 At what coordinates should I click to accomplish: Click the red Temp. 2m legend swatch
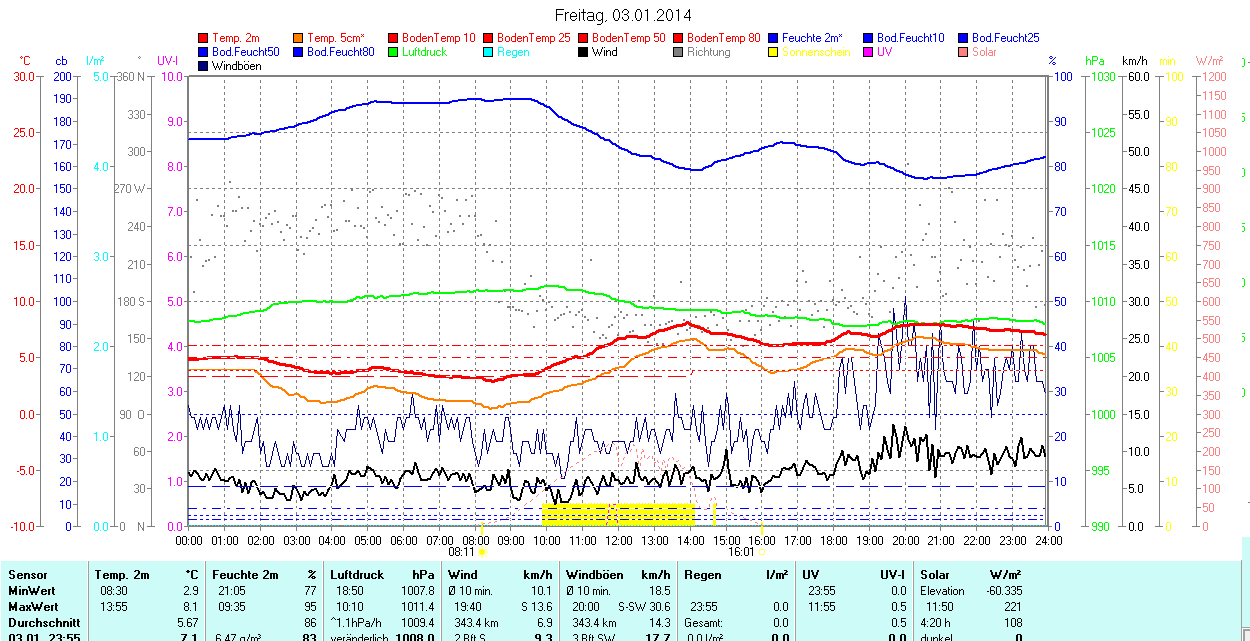coord(204,38)
